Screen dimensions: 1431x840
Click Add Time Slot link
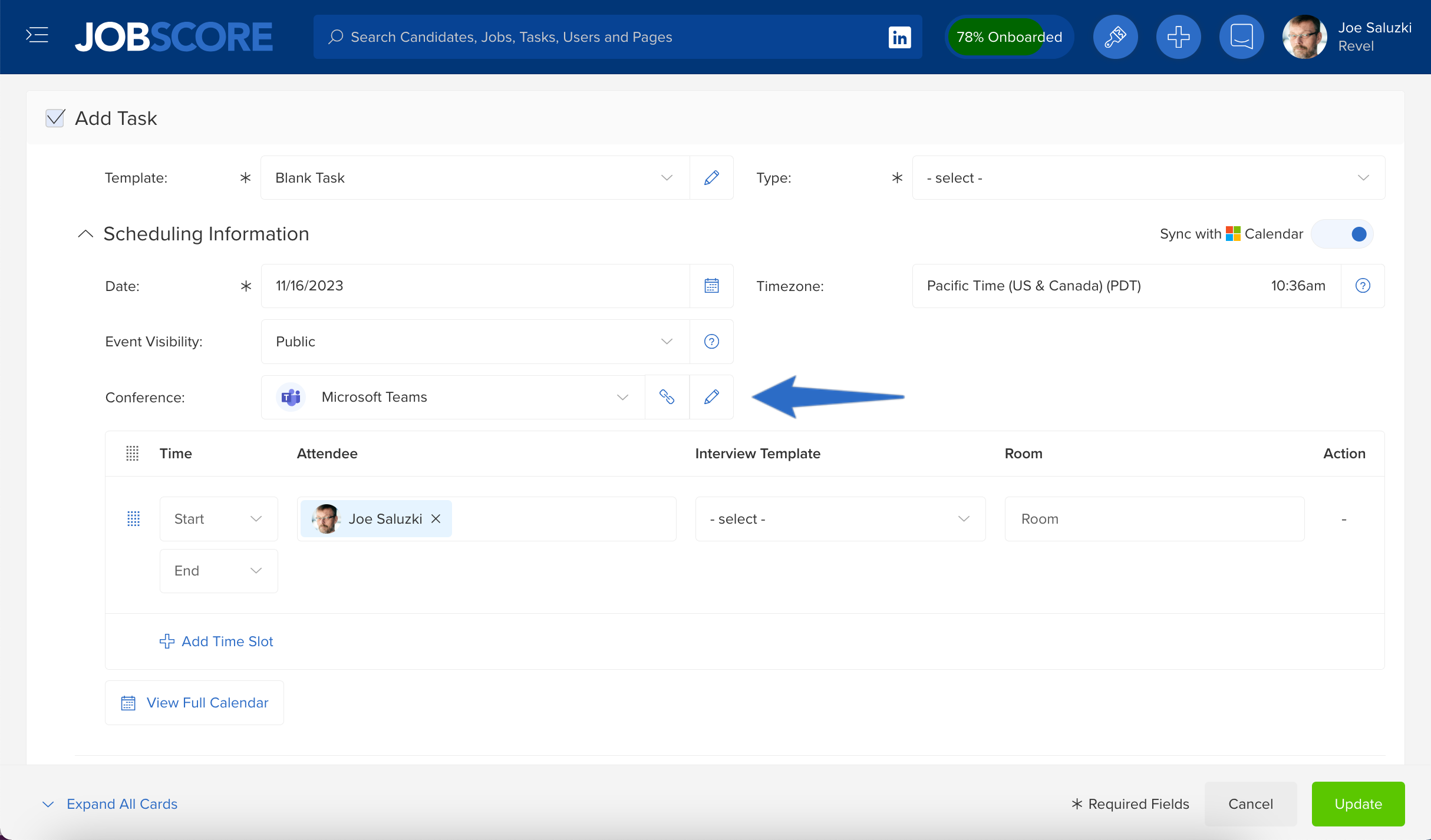point(216,641)
